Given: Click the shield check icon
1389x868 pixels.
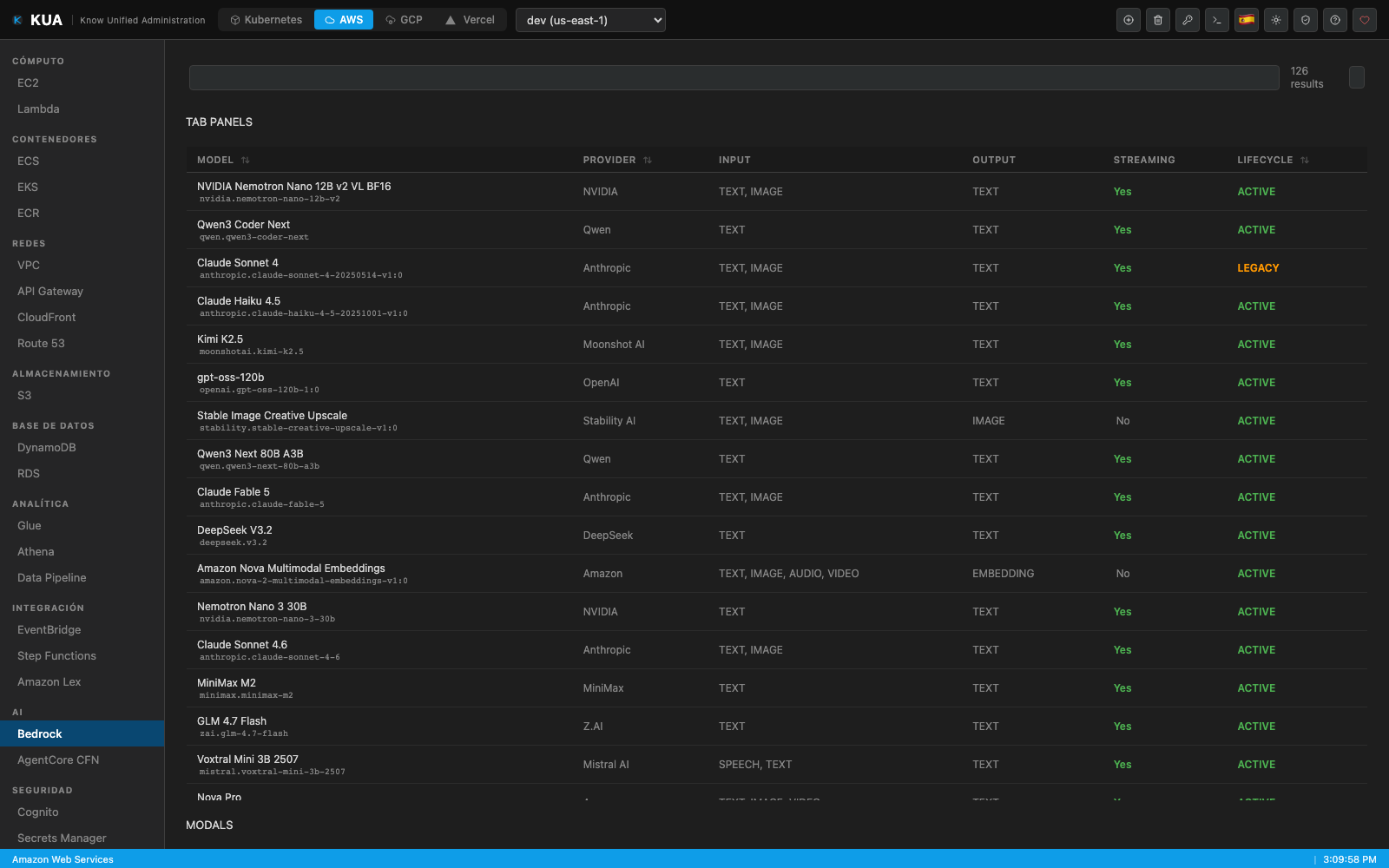Looking at the screenshot, I should pyautogui.click(x=1306, y=20).
